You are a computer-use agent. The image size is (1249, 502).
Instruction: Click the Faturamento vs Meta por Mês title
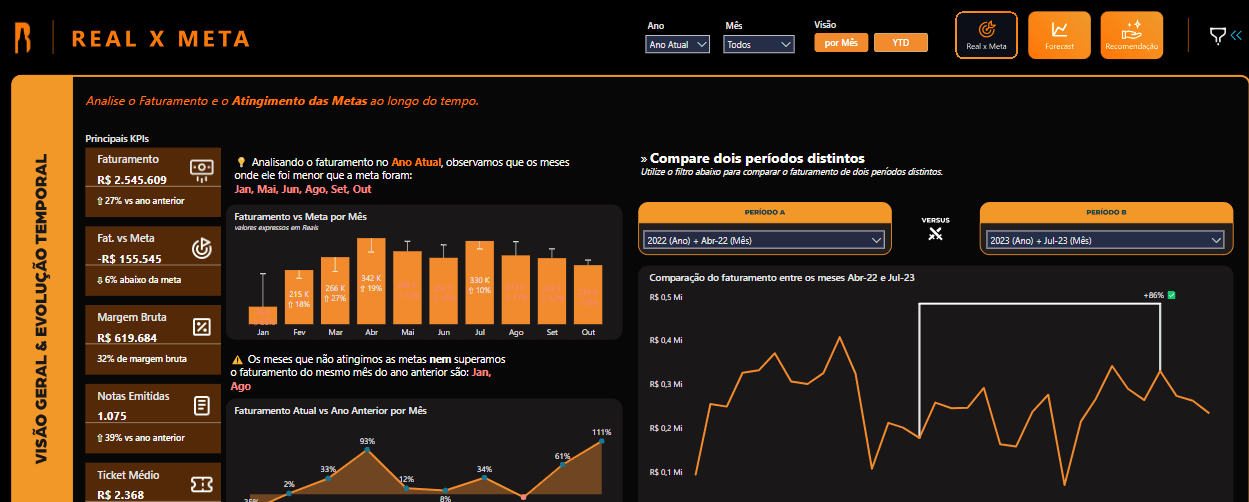tap(301, 216)
